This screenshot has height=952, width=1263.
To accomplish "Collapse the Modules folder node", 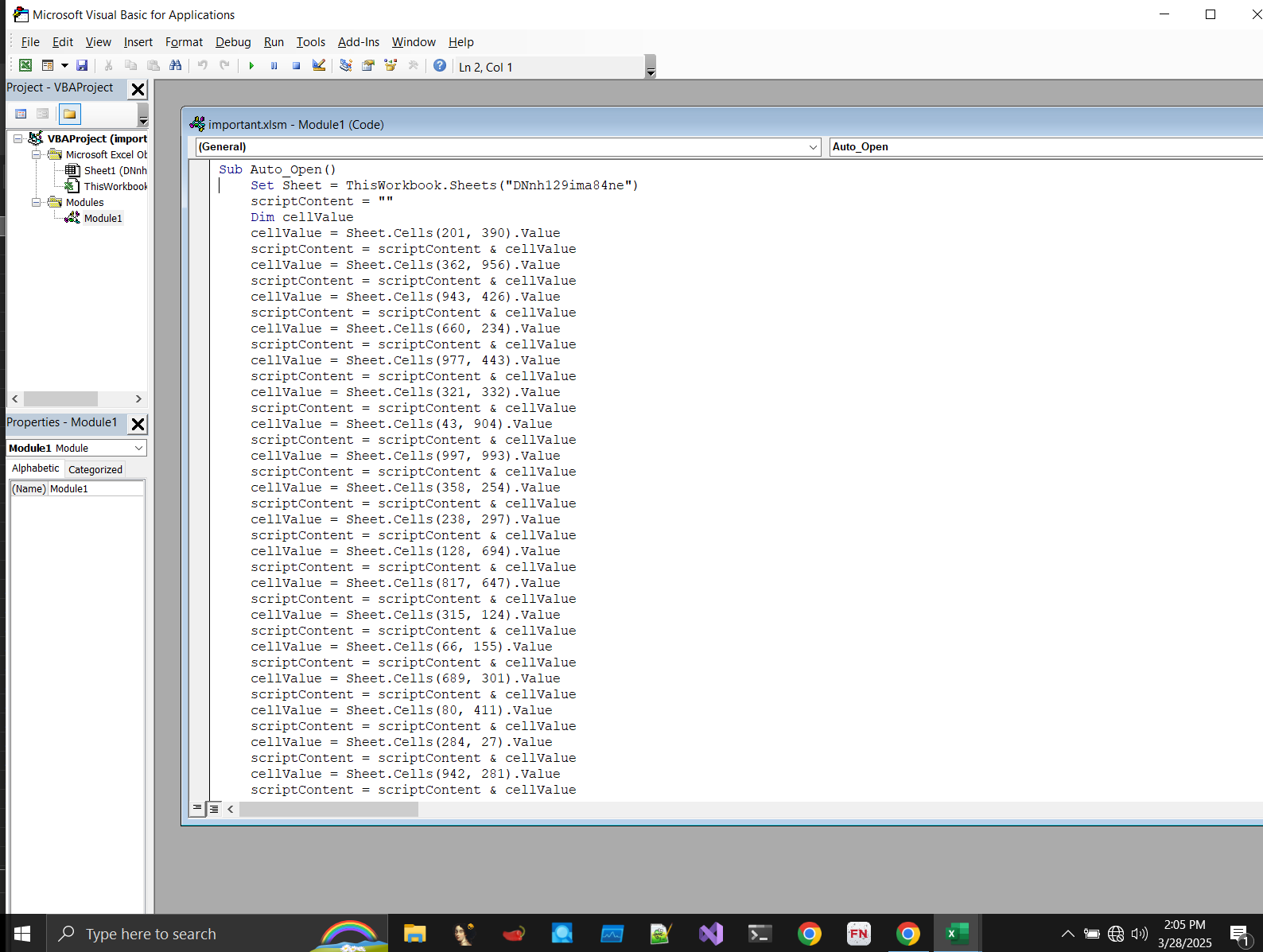I will pyautogui.click(x=36, y=202).
